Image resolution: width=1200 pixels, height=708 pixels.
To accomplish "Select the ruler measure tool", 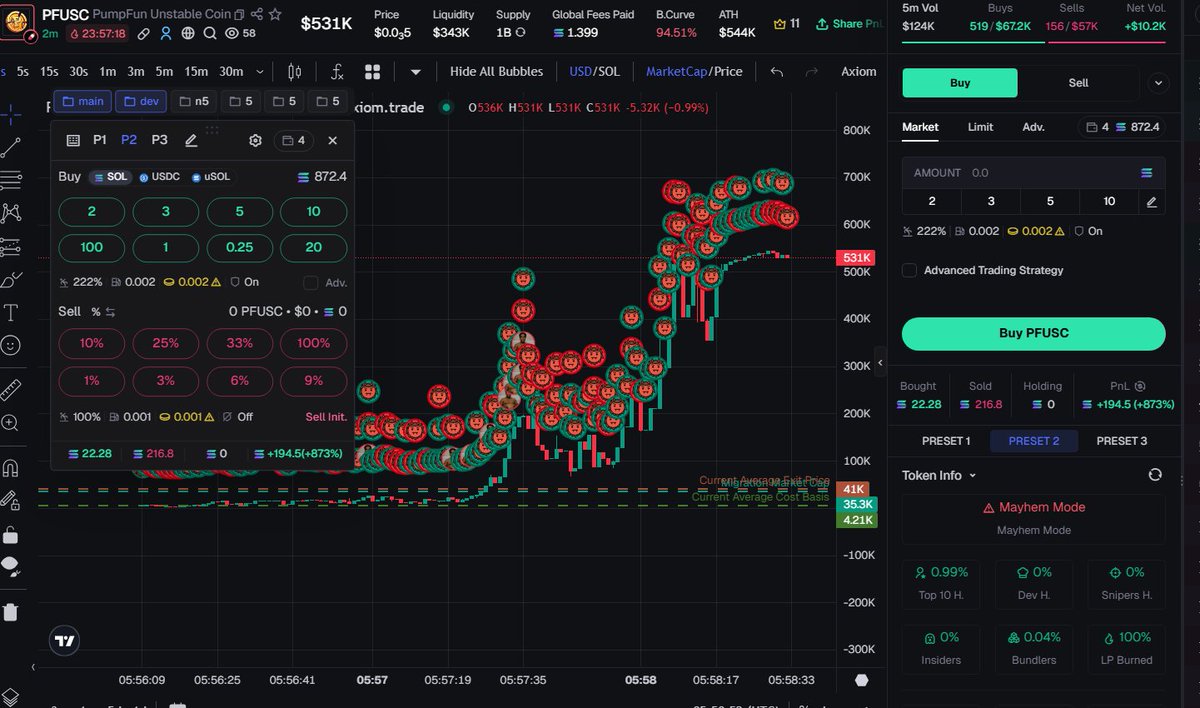I will click(x=11, y=389).
